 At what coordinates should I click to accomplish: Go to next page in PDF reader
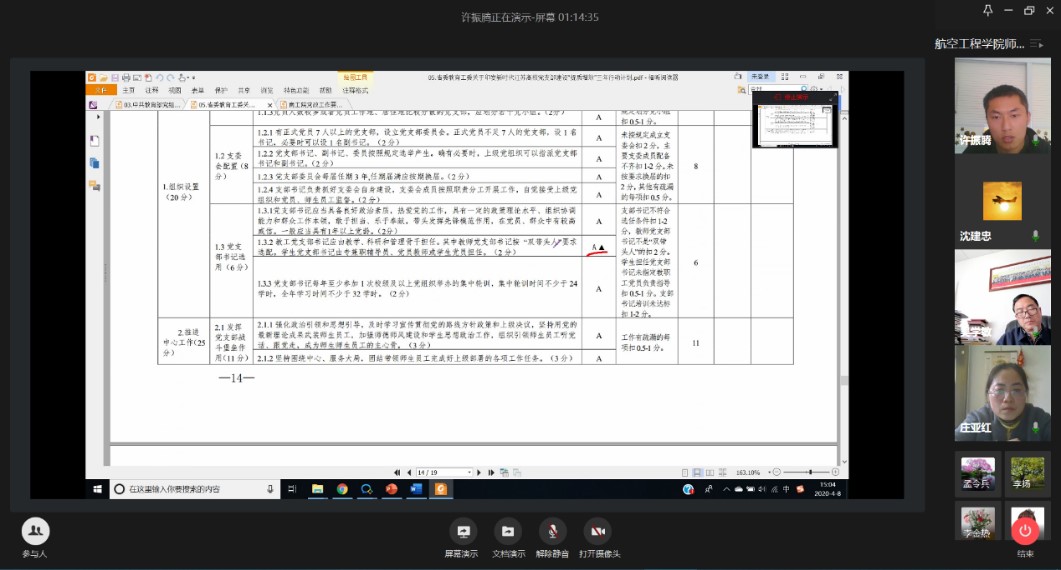pos(481,472)
